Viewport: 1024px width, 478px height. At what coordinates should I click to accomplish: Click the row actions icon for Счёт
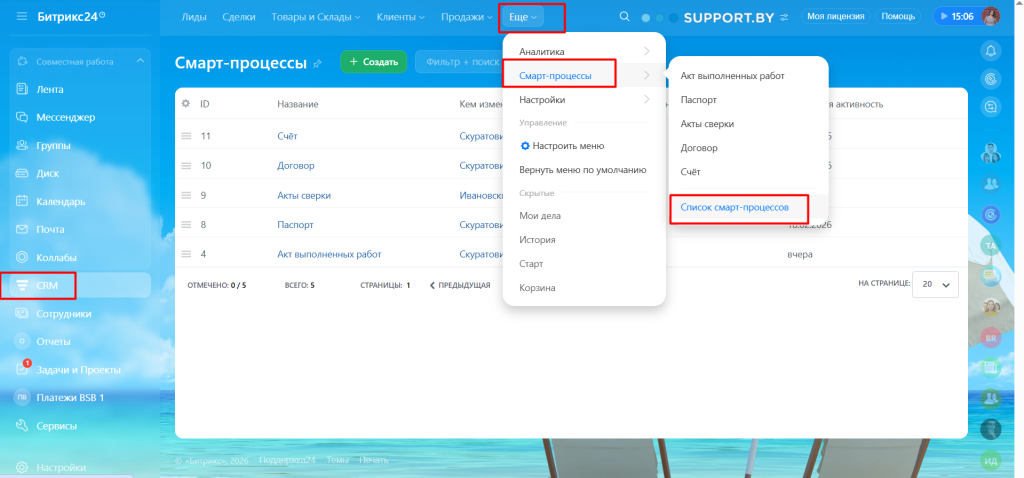coord(185,136)
